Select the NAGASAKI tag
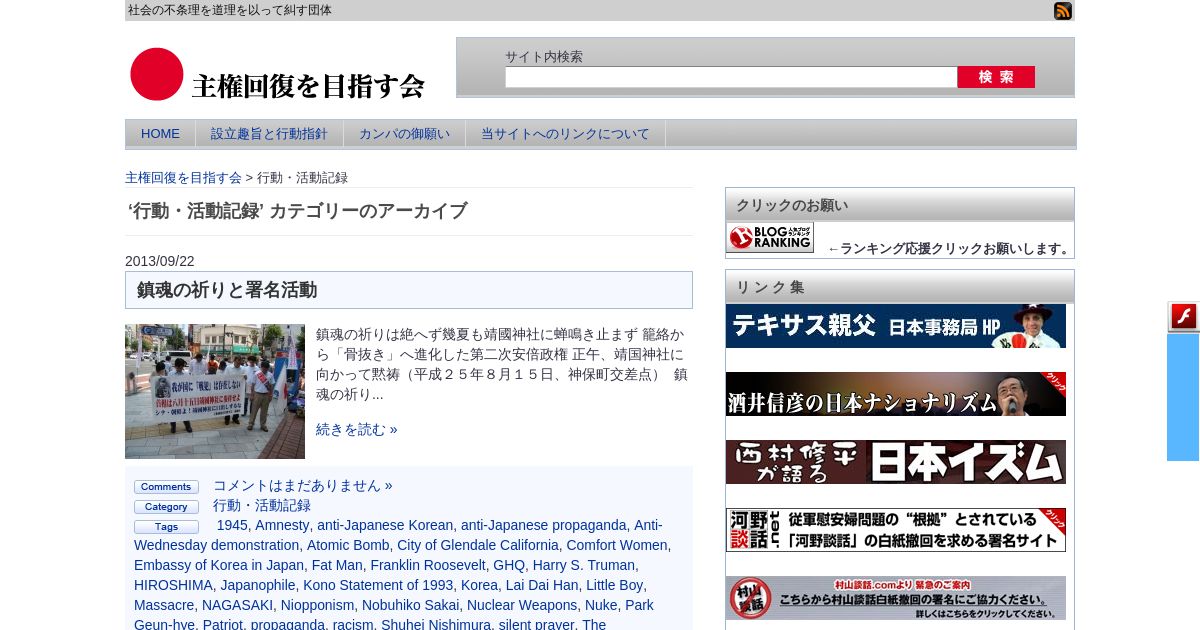The height and width of the screenshot is (630, 1200). 237,605
